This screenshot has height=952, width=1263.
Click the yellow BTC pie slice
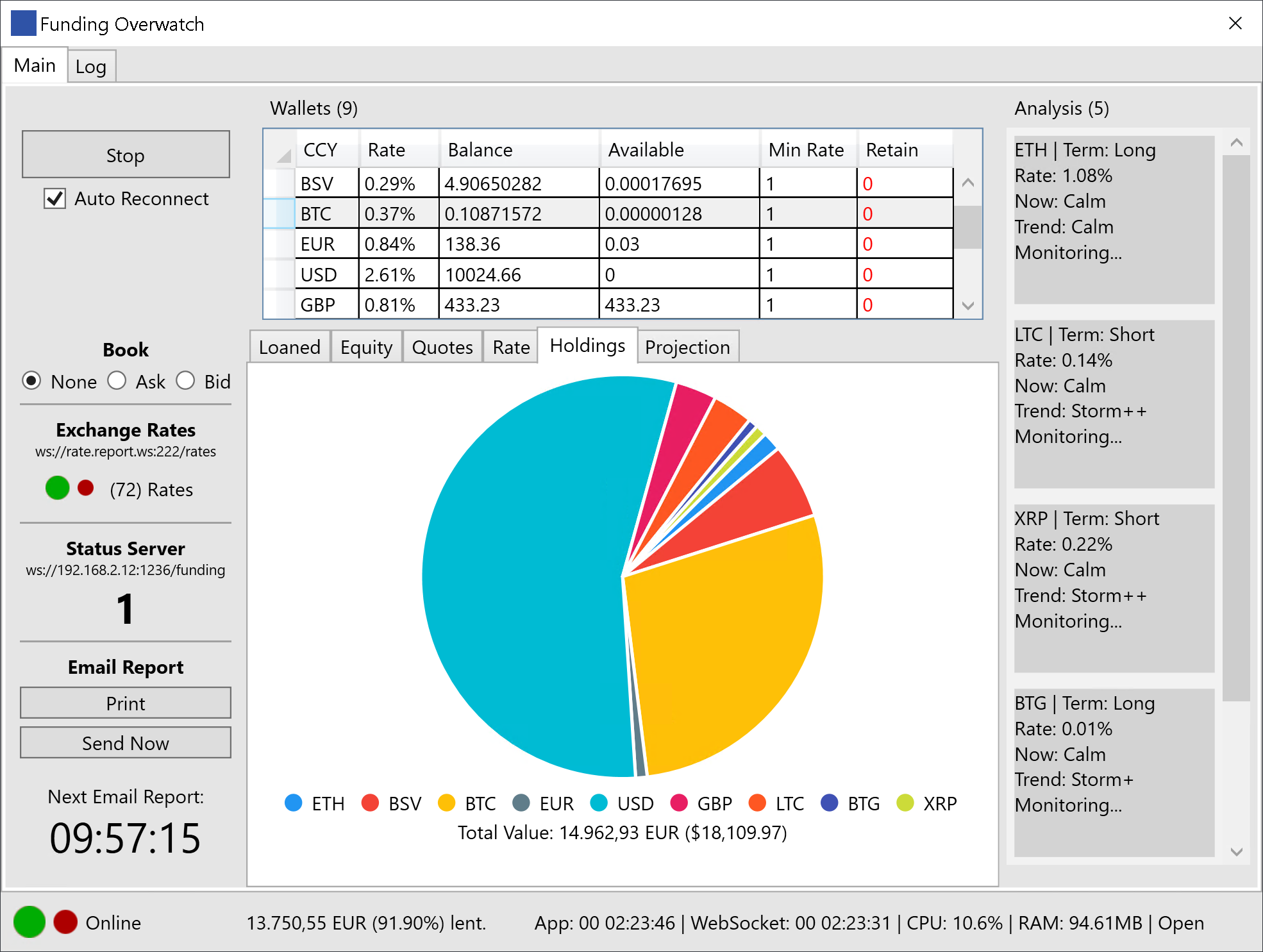tap(724, 641)
